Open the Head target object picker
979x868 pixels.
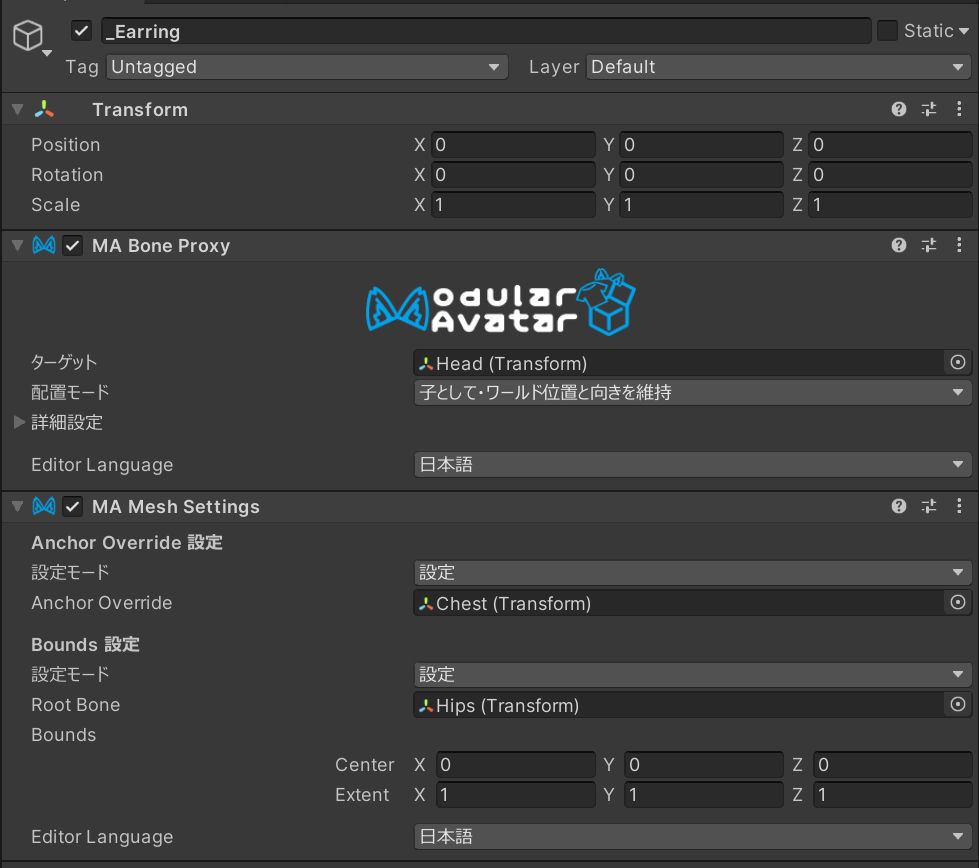coord(957,362)
